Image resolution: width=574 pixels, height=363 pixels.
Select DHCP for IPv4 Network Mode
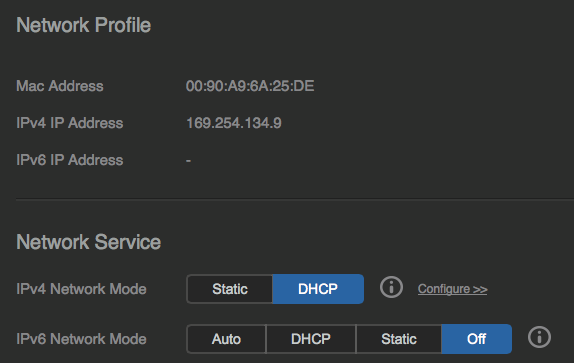tap(318, 289)
